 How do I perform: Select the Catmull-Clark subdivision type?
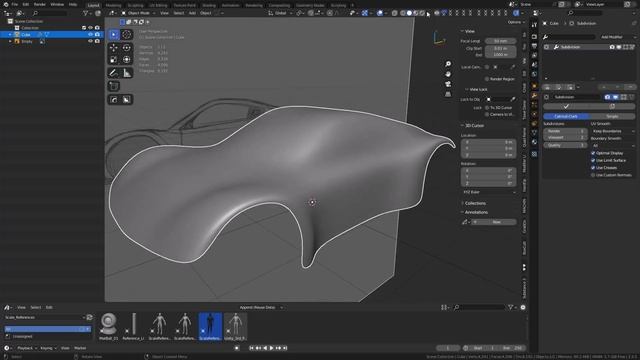click(x=566, y=116)
